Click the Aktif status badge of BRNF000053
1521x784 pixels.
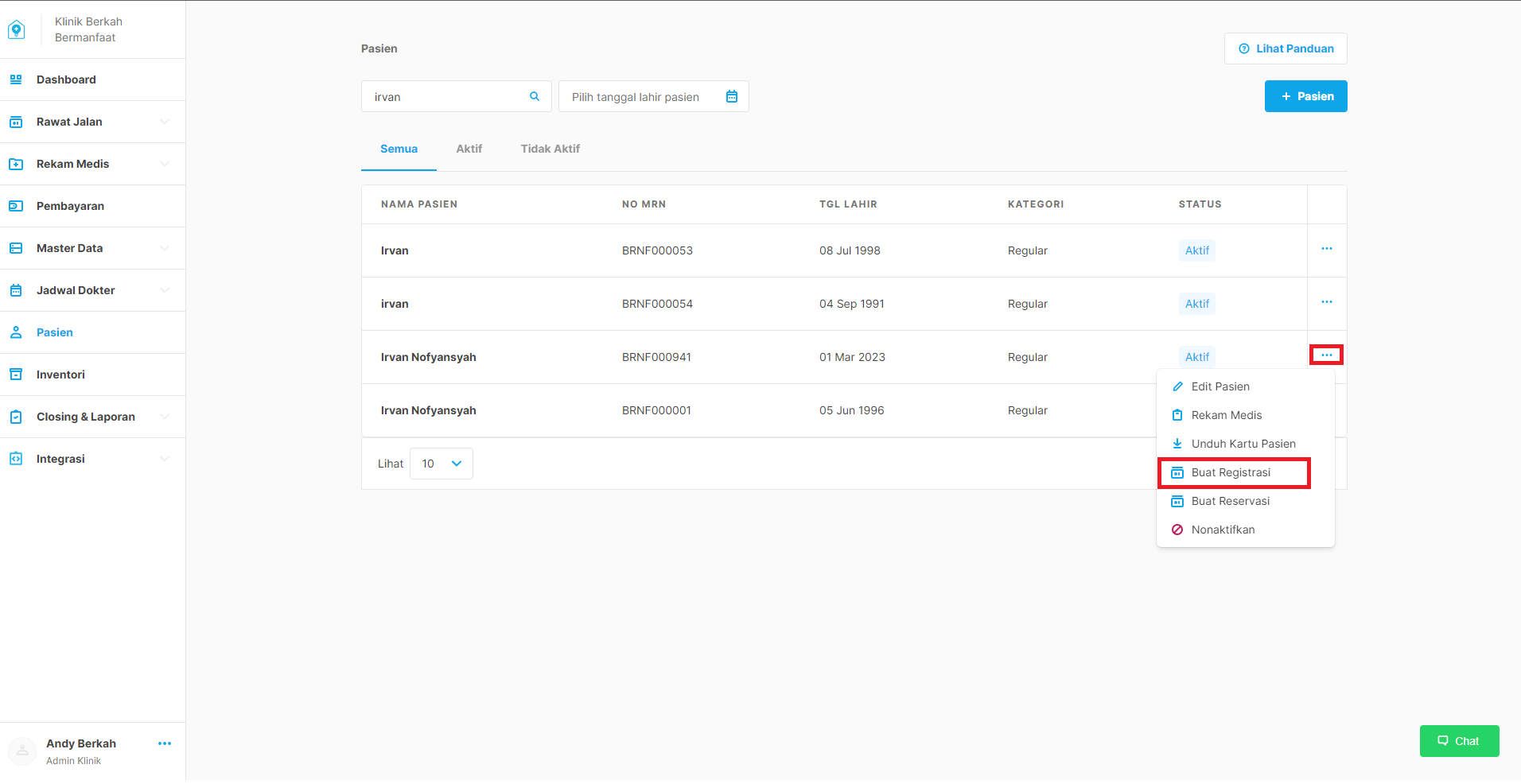click(x=1197, y=250)
